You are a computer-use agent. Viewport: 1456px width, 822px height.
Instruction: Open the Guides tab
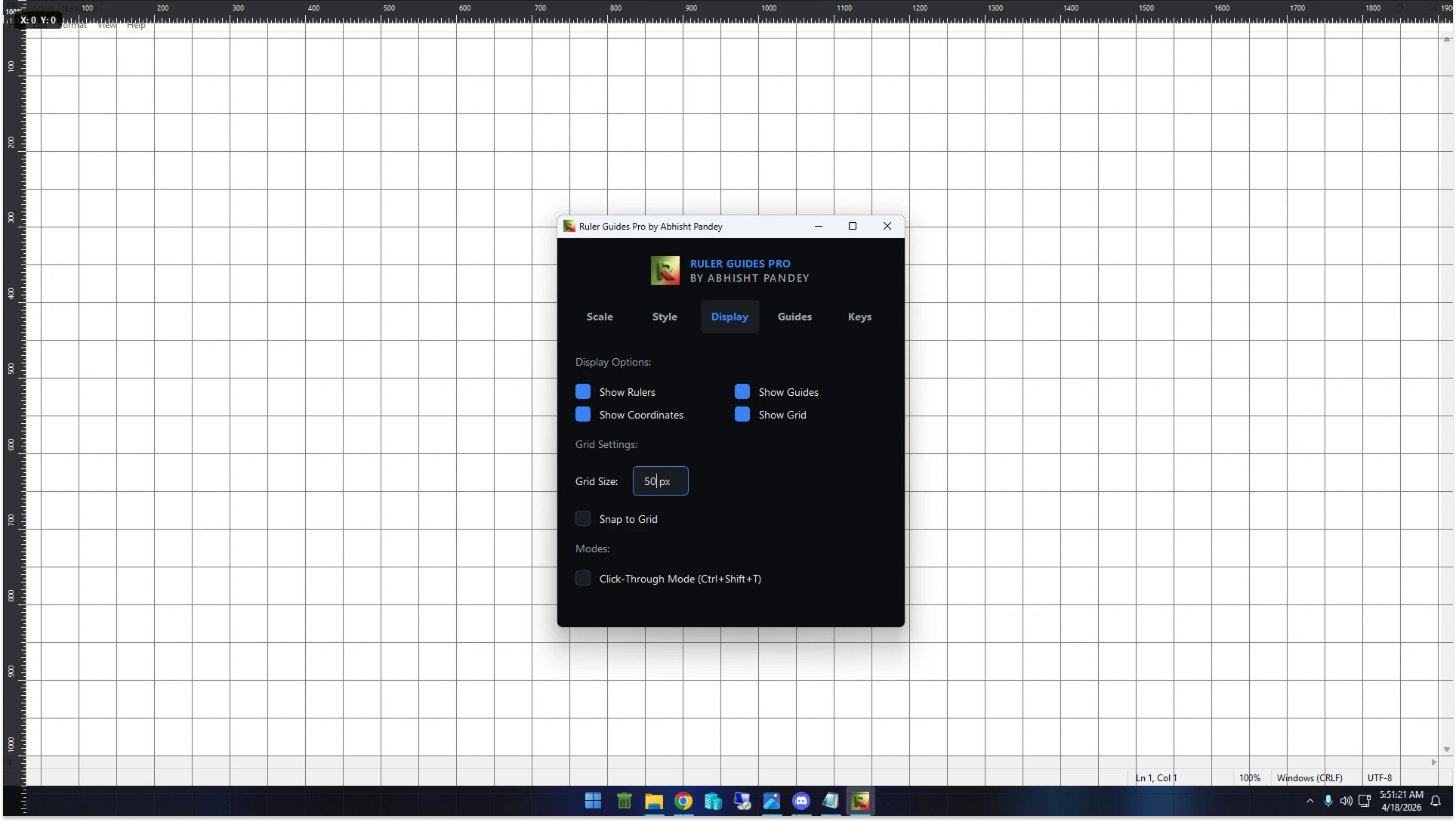tap(794, 317)
